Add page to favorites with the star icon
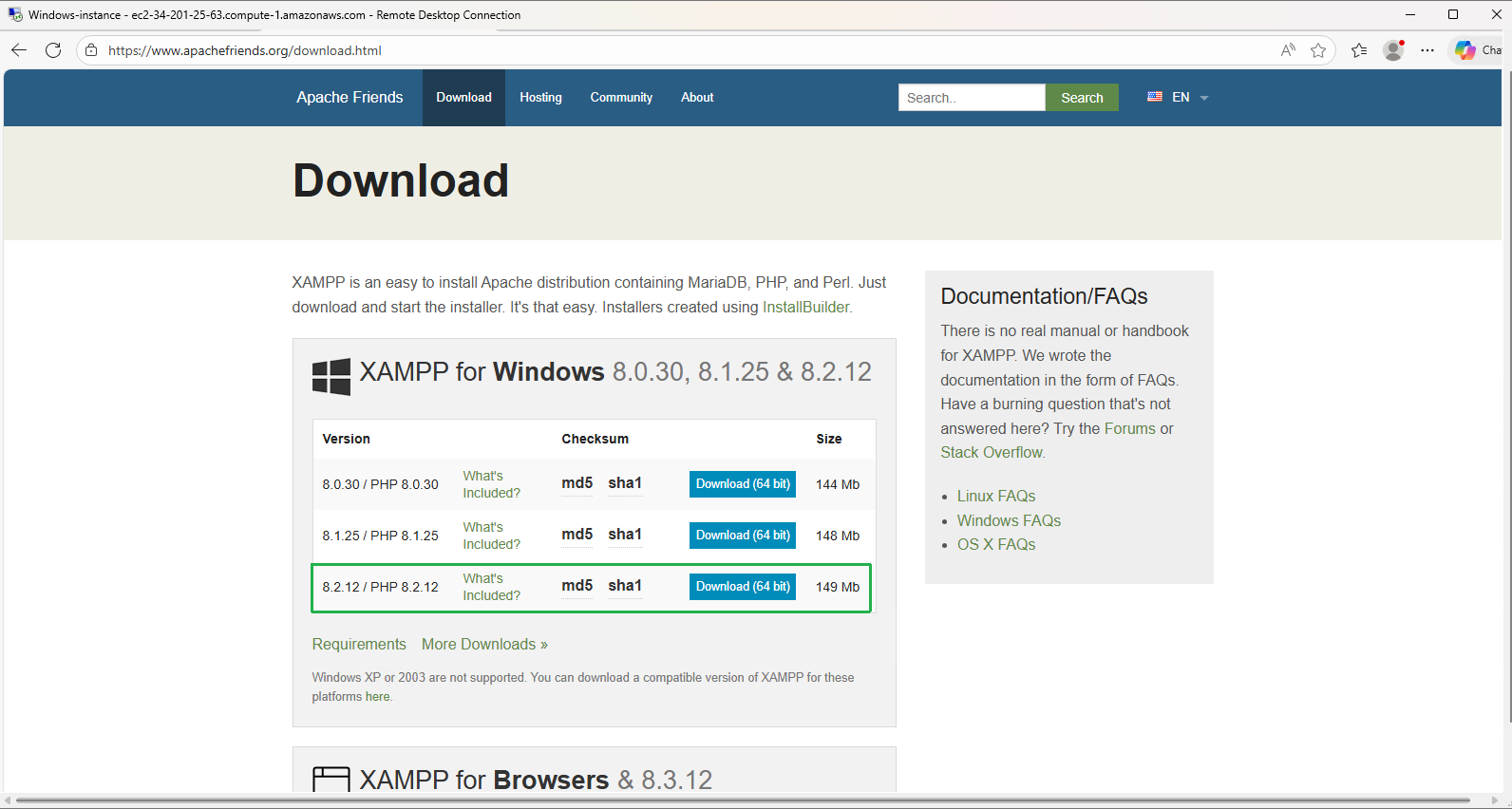1512x809 pixels. tap(1318, 50)
